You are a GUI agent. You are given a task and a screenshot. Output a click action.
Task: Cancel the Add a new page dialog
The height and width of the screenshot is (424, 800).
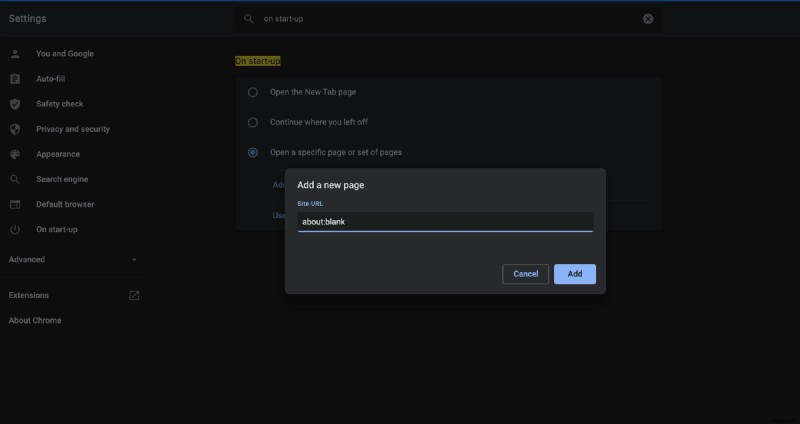[526, 274]
